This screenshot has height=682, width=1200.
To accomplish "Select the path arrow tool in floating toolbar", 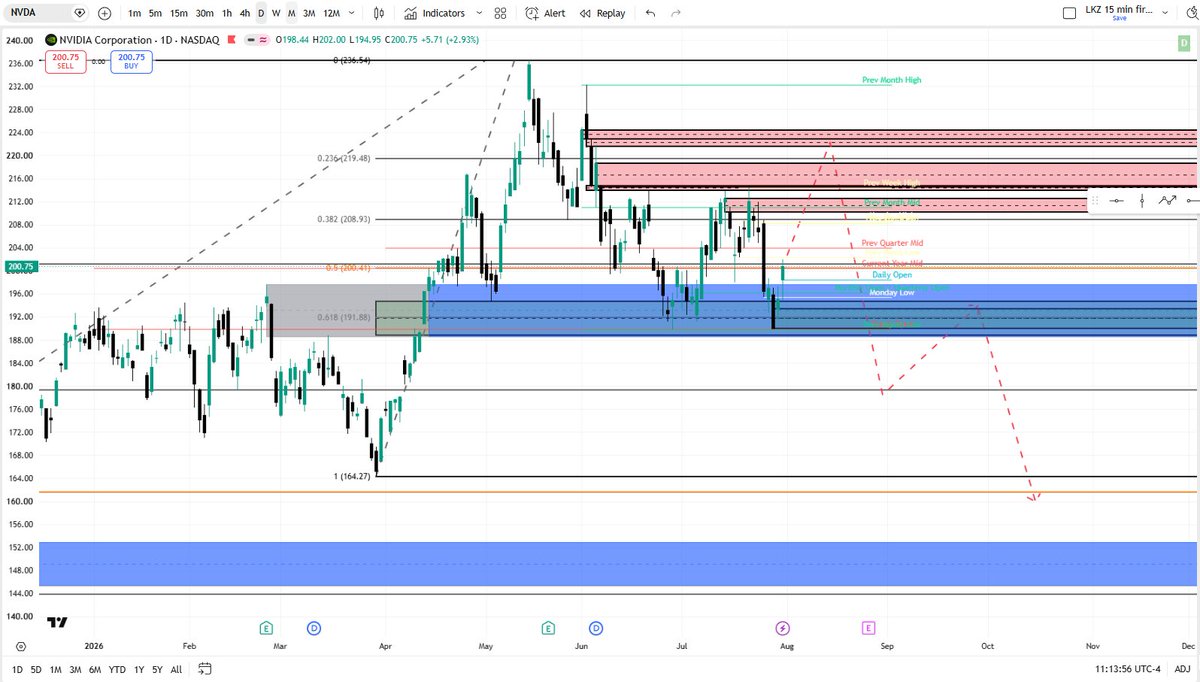I will [x=1167, y=200].
